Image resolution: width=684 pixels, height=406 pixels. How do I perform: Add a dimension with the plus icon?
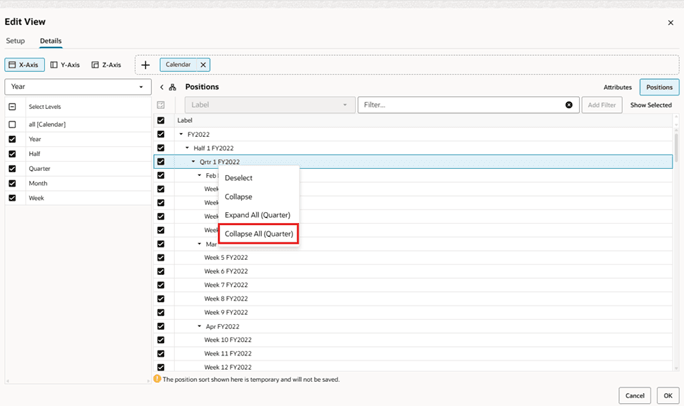[145, 65]
